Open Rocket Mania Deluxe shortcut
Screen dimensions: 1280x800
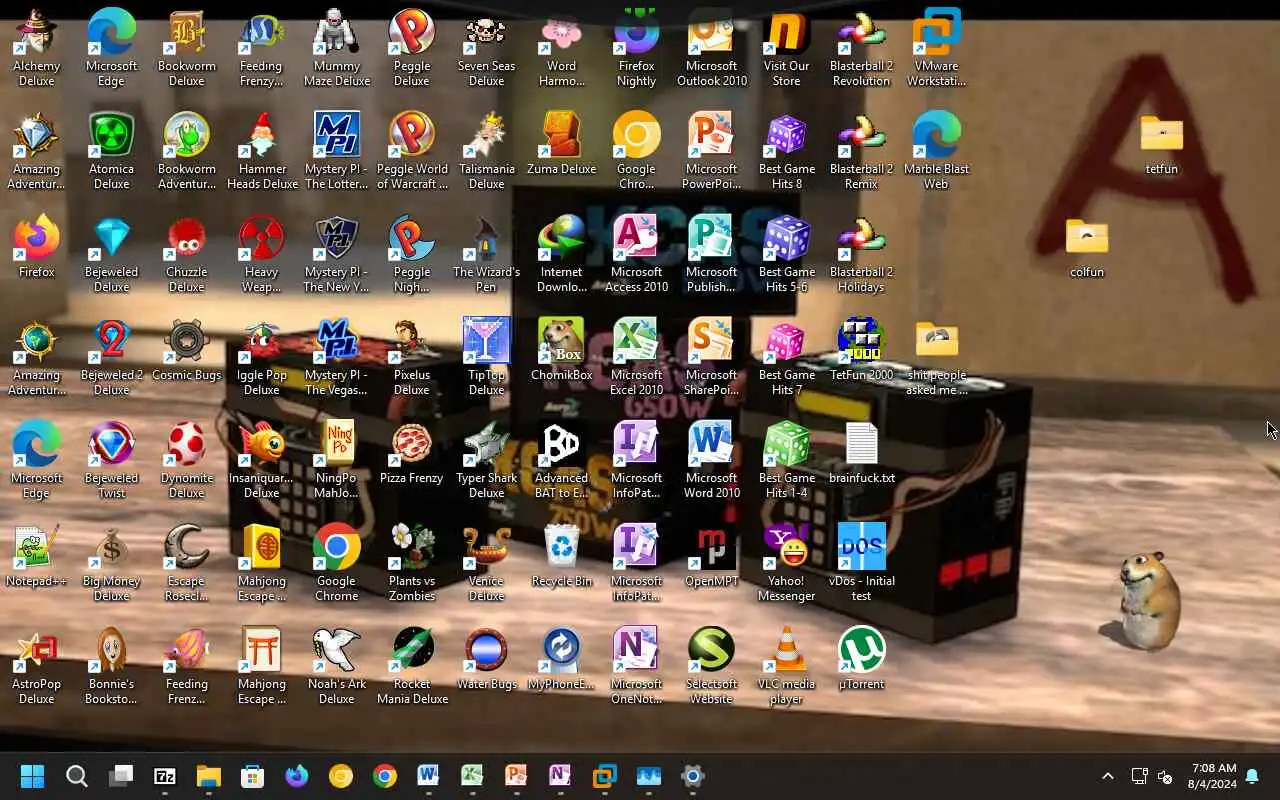(x=411, y=666)
